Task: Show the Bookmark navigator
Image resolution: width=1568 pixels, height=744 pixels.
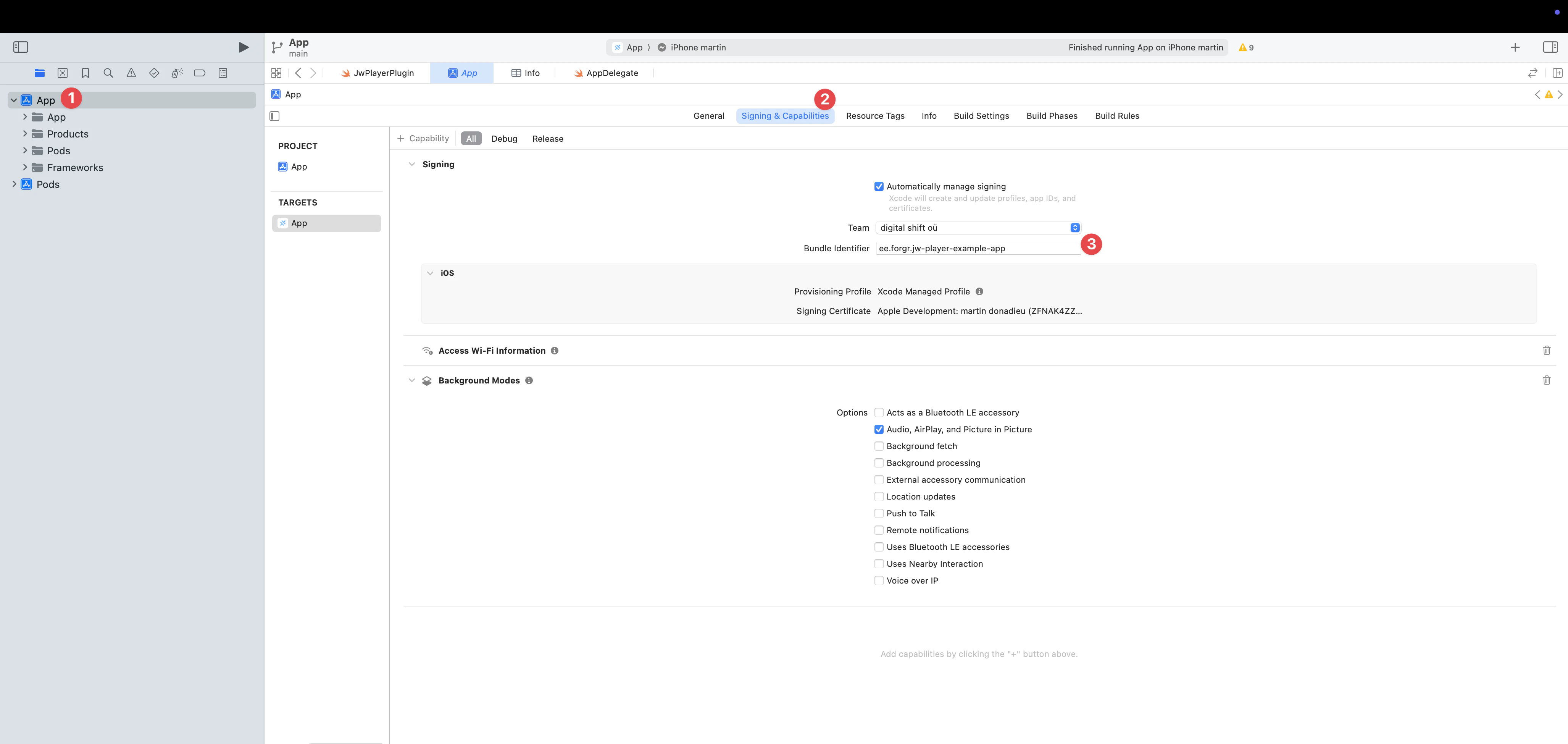Action: (x=85, y=73)
